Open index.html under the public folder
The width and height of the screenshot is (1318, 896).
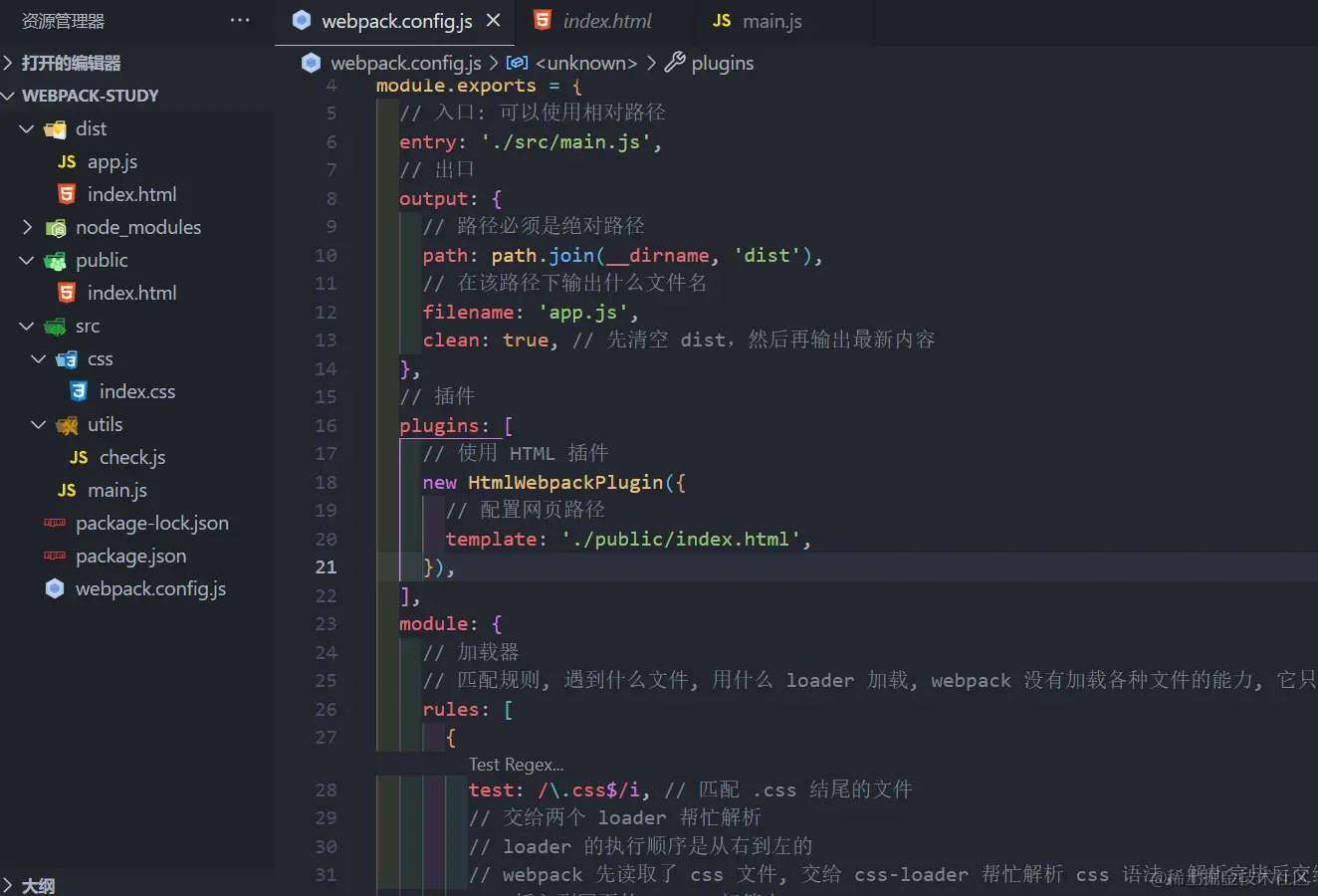[131, 293]
